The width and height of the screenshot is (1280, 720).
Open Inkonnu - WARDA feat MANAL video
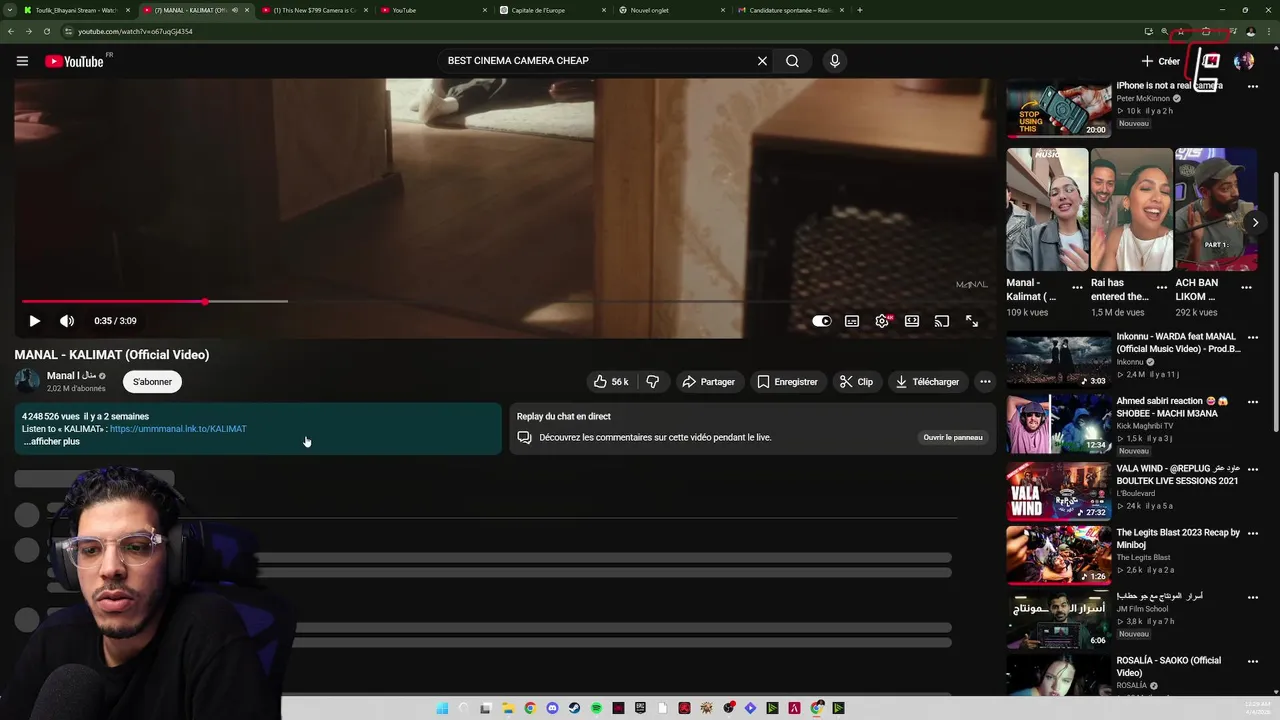1178,343
